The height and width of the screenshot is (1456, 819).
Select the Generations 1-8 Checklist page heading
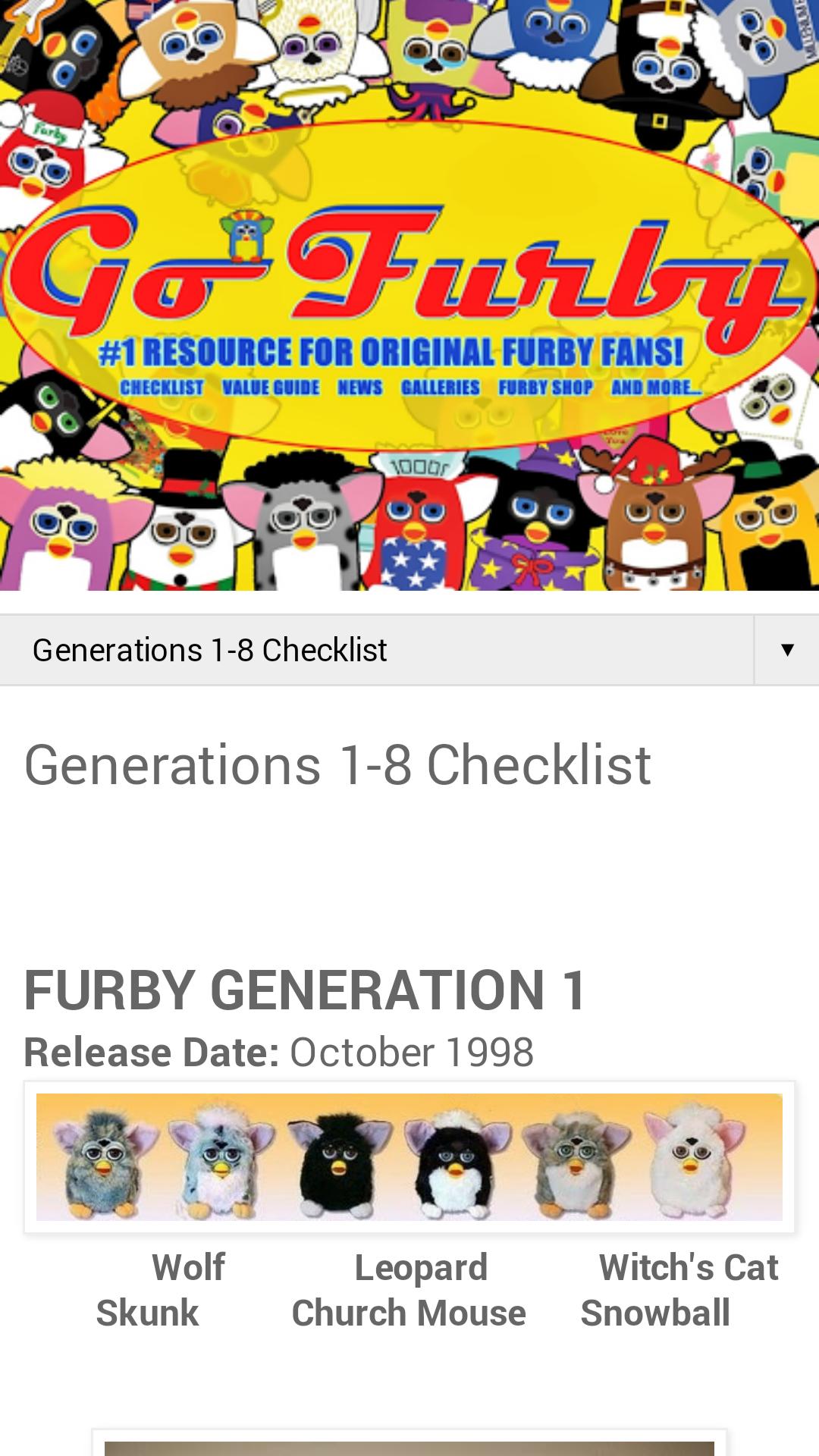(337, 764)
